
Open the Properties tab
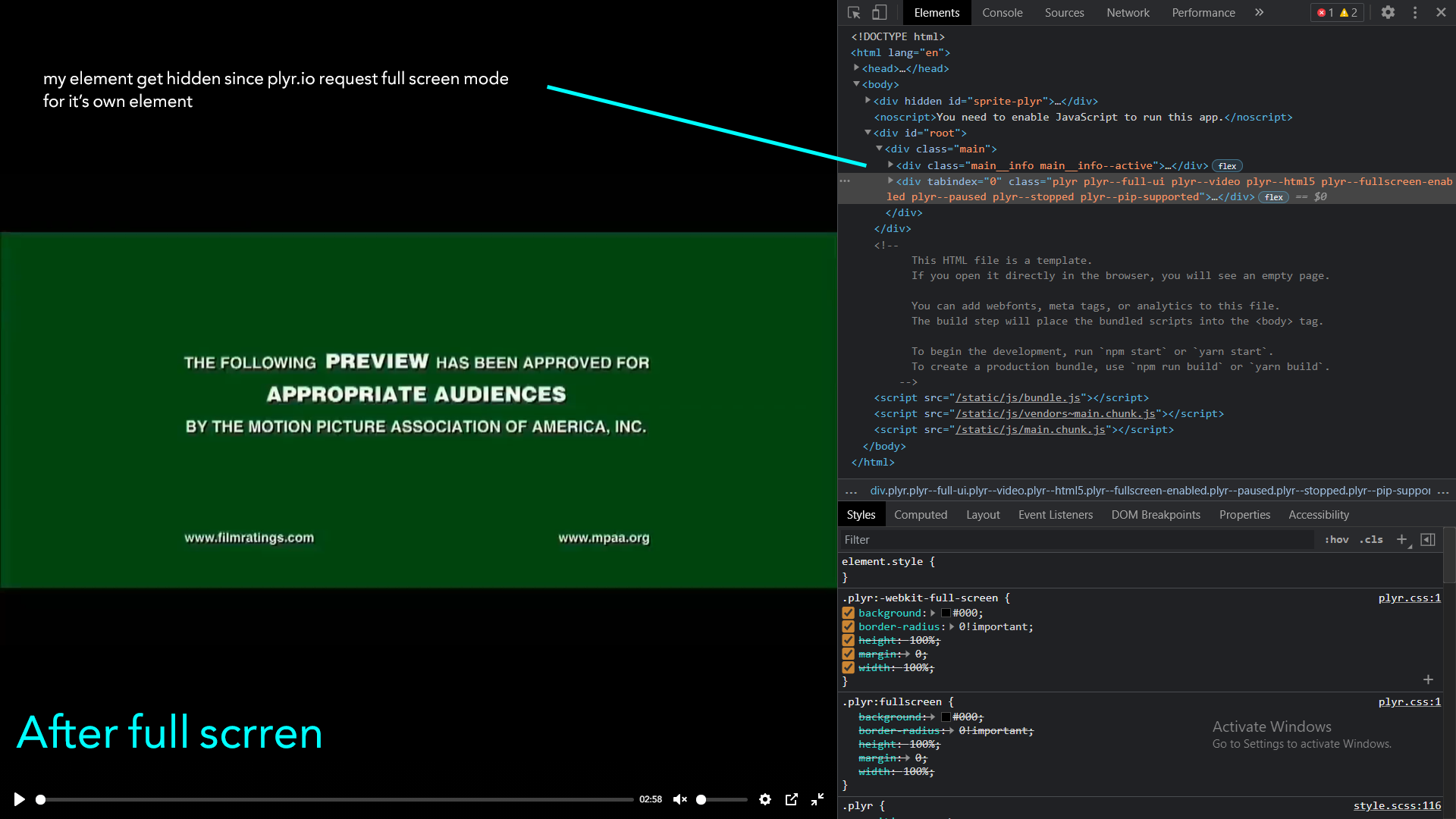(1244, 515)
